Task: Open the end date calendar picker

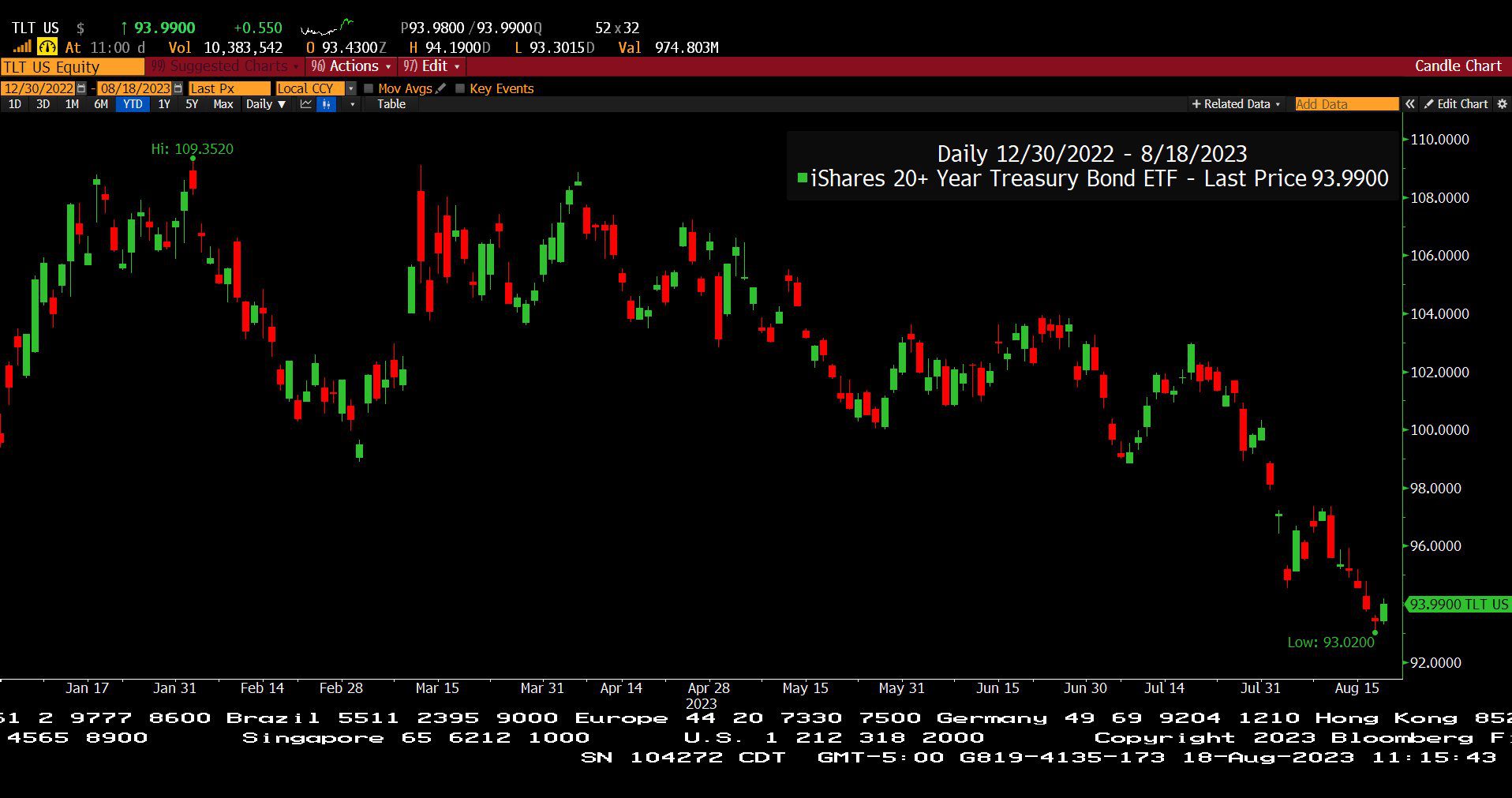Action: point(178,88)
